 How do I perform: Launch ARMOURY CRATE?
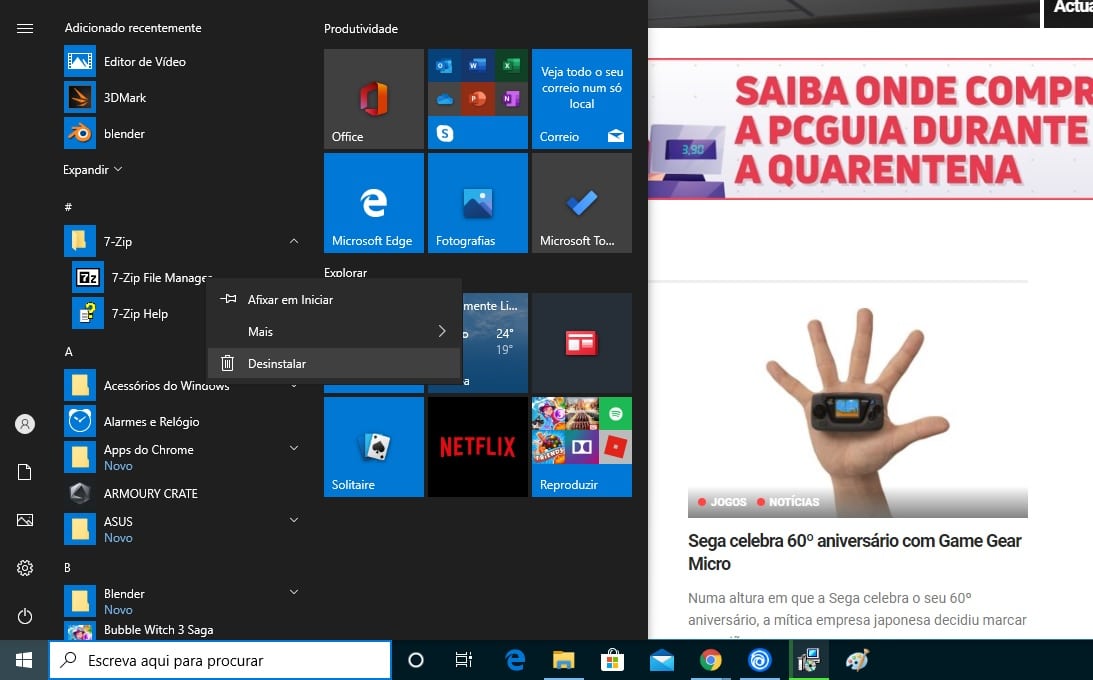click(x=181, y=493)
